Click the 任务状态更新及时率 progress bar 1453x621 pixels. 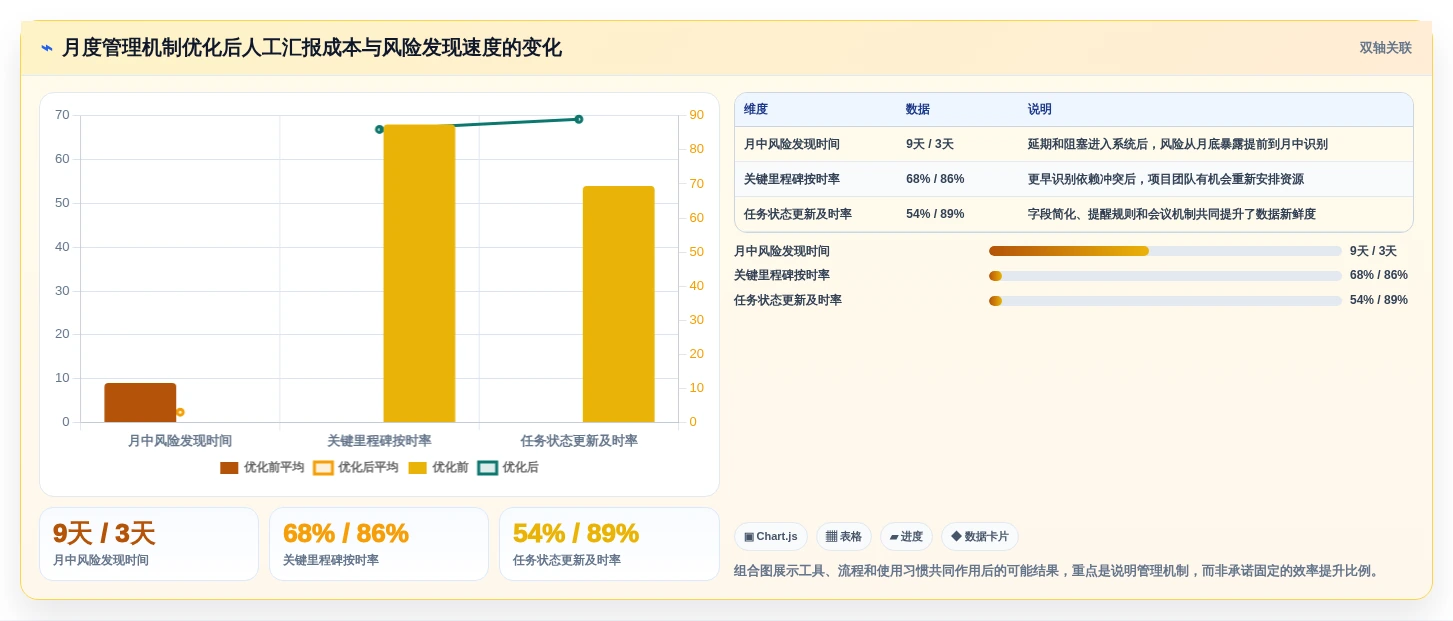tap(1165, 301)
